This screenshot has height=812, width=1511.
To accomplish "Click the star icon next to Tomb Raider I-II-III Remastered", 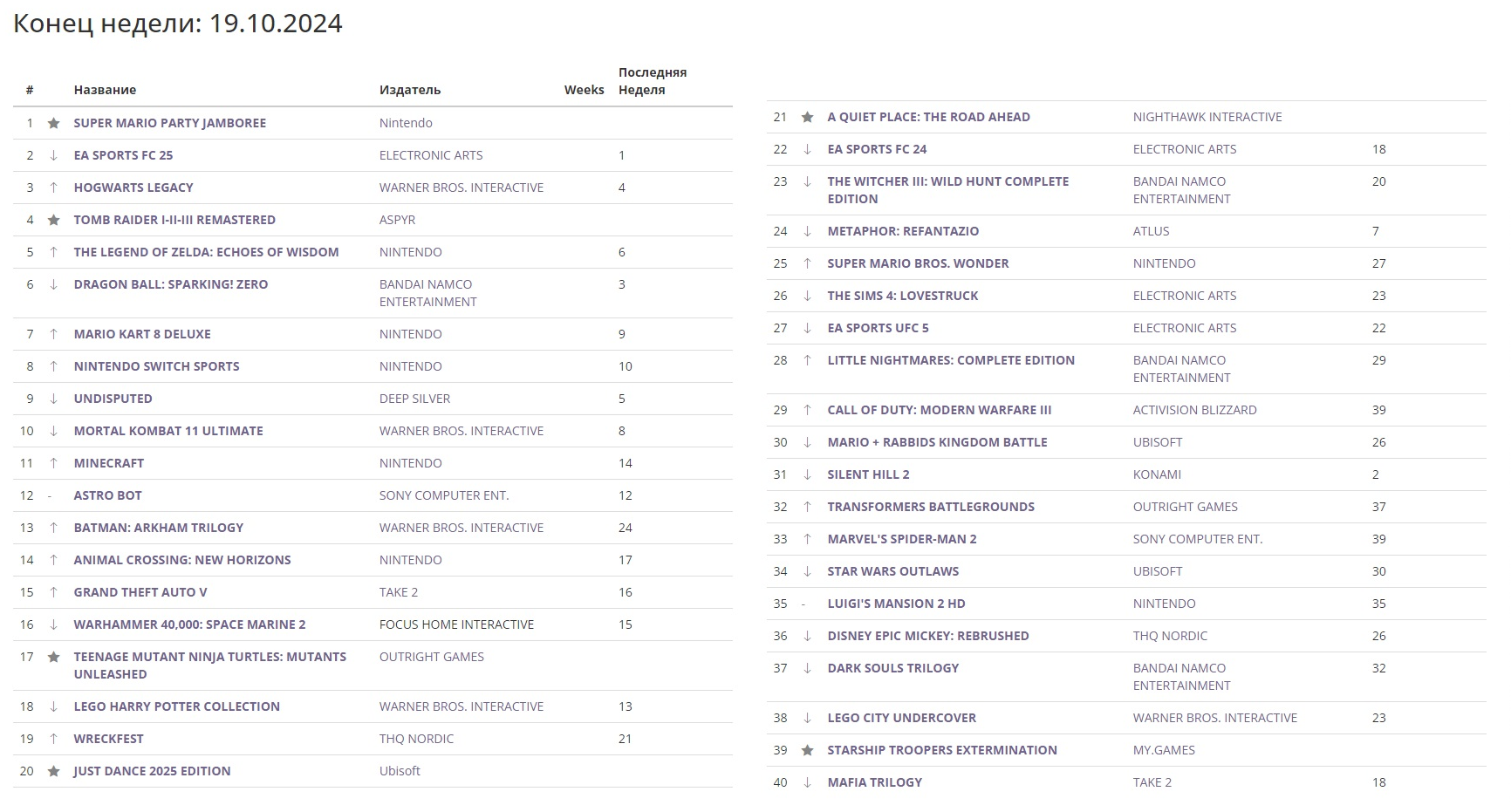I will tap(53, 220).
